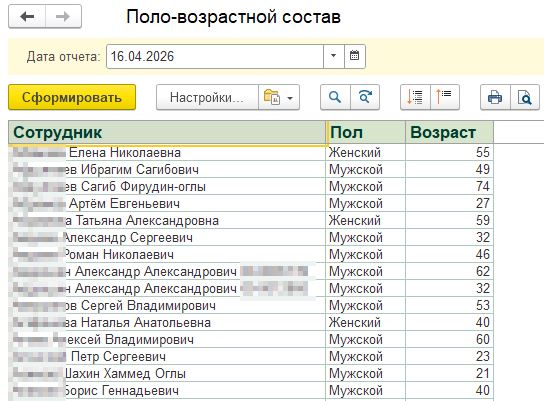Select the Борис Геннадьевич cell

(167, 390)
